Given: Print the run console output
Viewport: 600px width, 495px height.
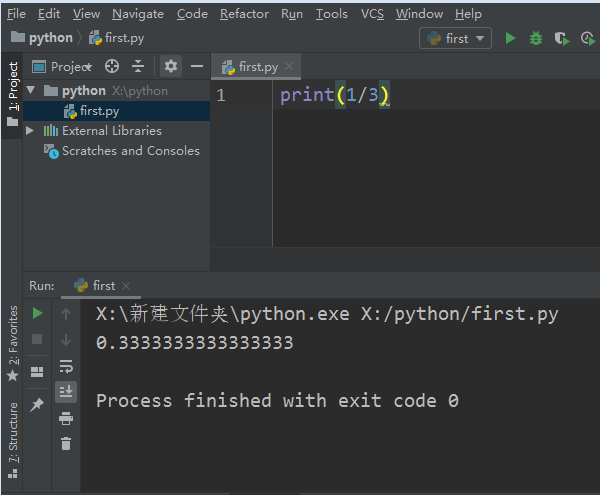Looking at the screenshot, I should pyautogui.click(x=66, y=418).
